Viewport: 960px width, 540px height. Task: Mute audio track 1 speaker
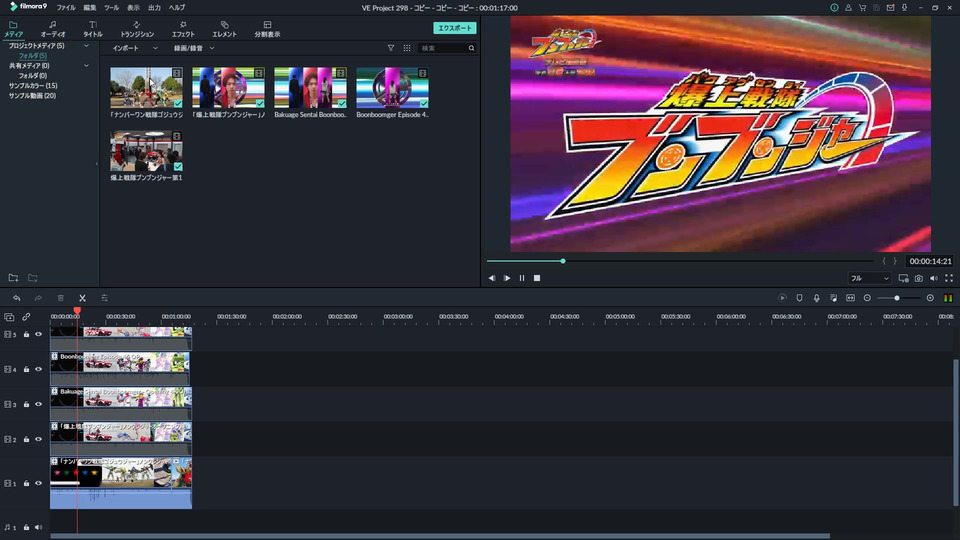(39, 527)
